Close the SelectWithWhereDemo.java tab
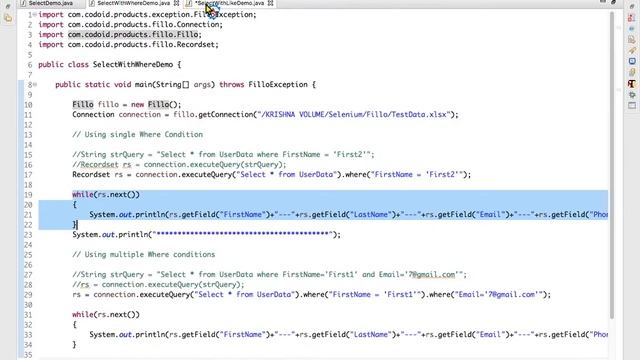Viewport: 640px width, 360px height. [x=176, y=3]
